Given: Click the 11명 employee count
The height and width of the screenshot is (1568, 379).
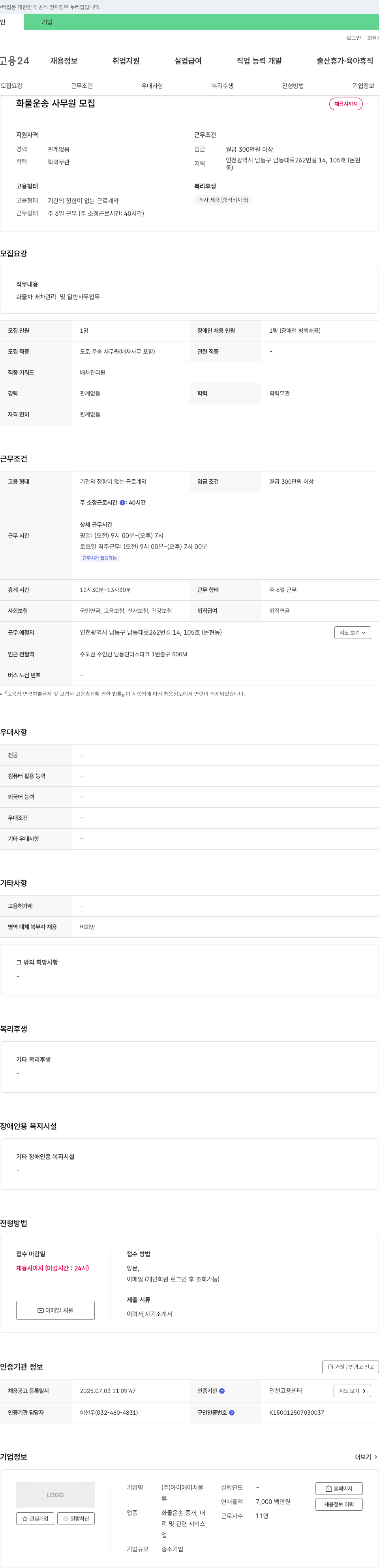Looking at the screenshot, I should 262,1516.
